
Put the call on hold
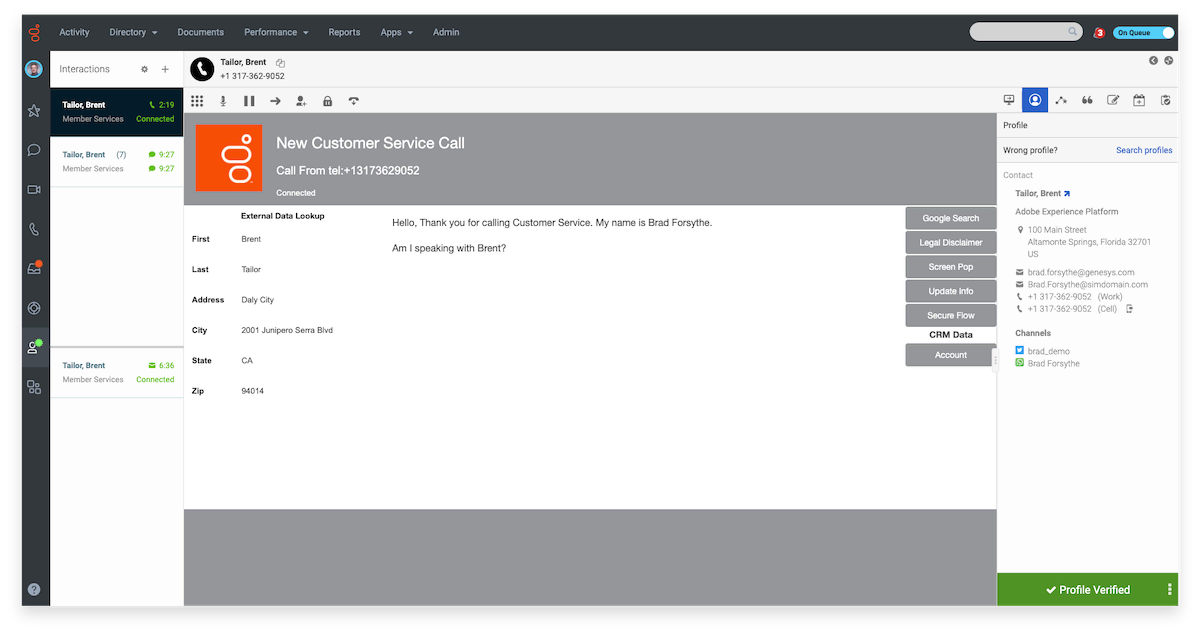pyautogui.click(x=249, y=100)
